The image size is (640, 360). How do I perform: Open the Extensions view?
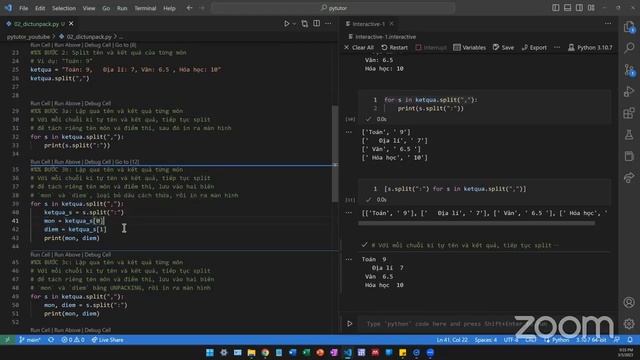tap(629, 113)
